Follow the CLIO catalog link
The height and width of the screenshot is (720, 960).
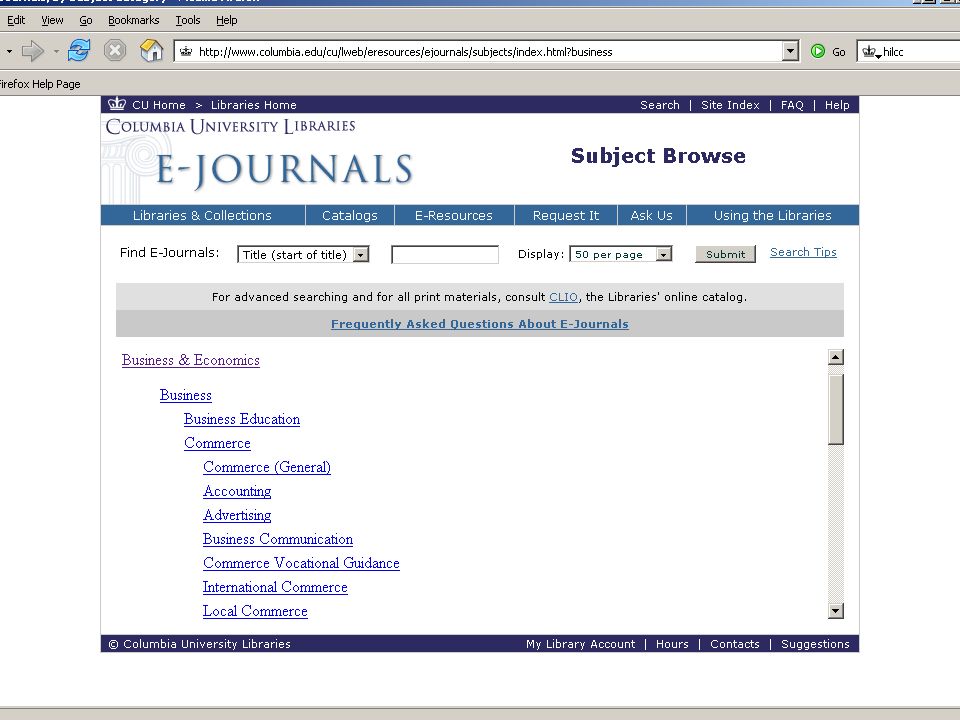(x=563, y=297)
